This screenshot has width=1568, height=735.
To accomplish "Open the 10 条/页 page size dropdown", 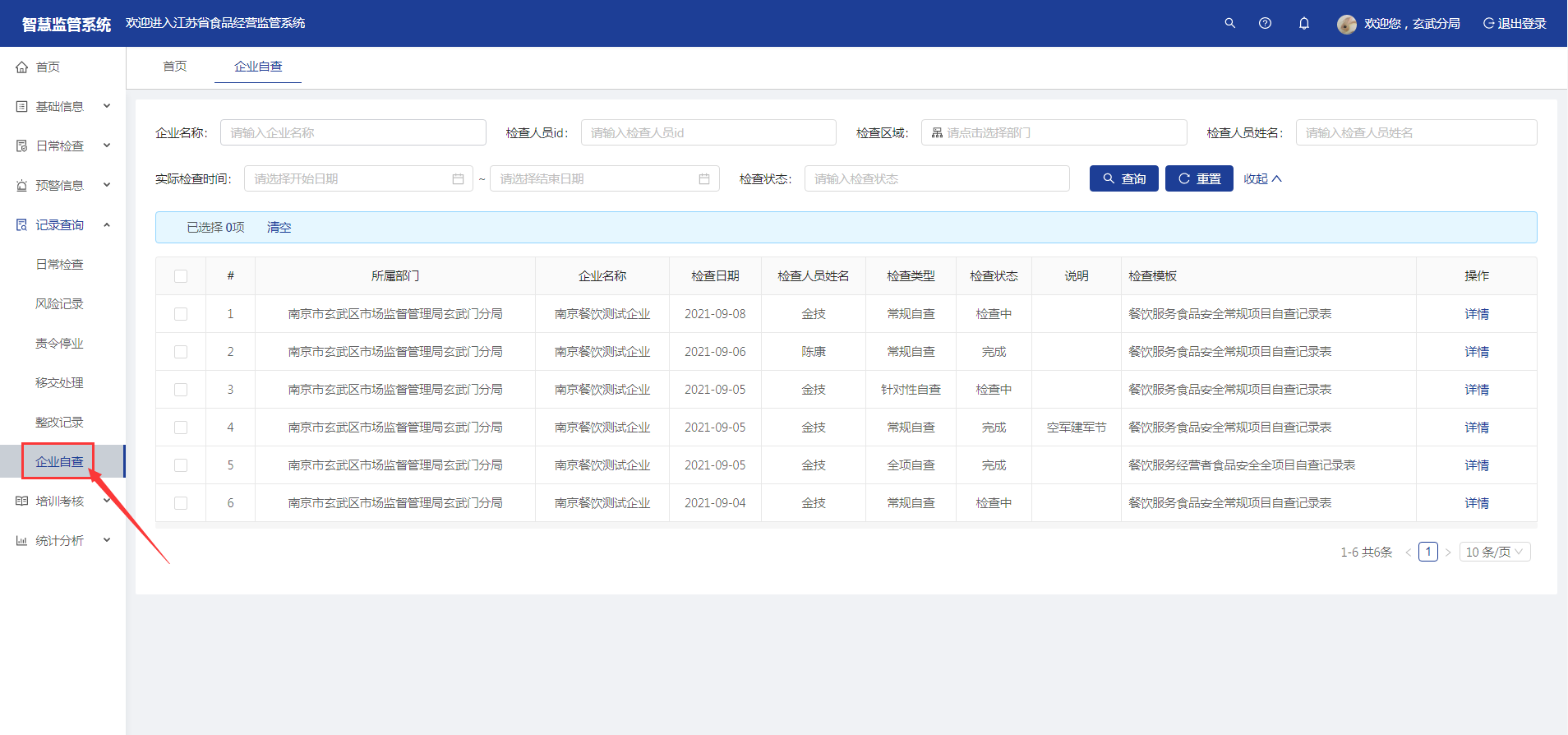I will pyautogui.click(x=1494, y=552).
